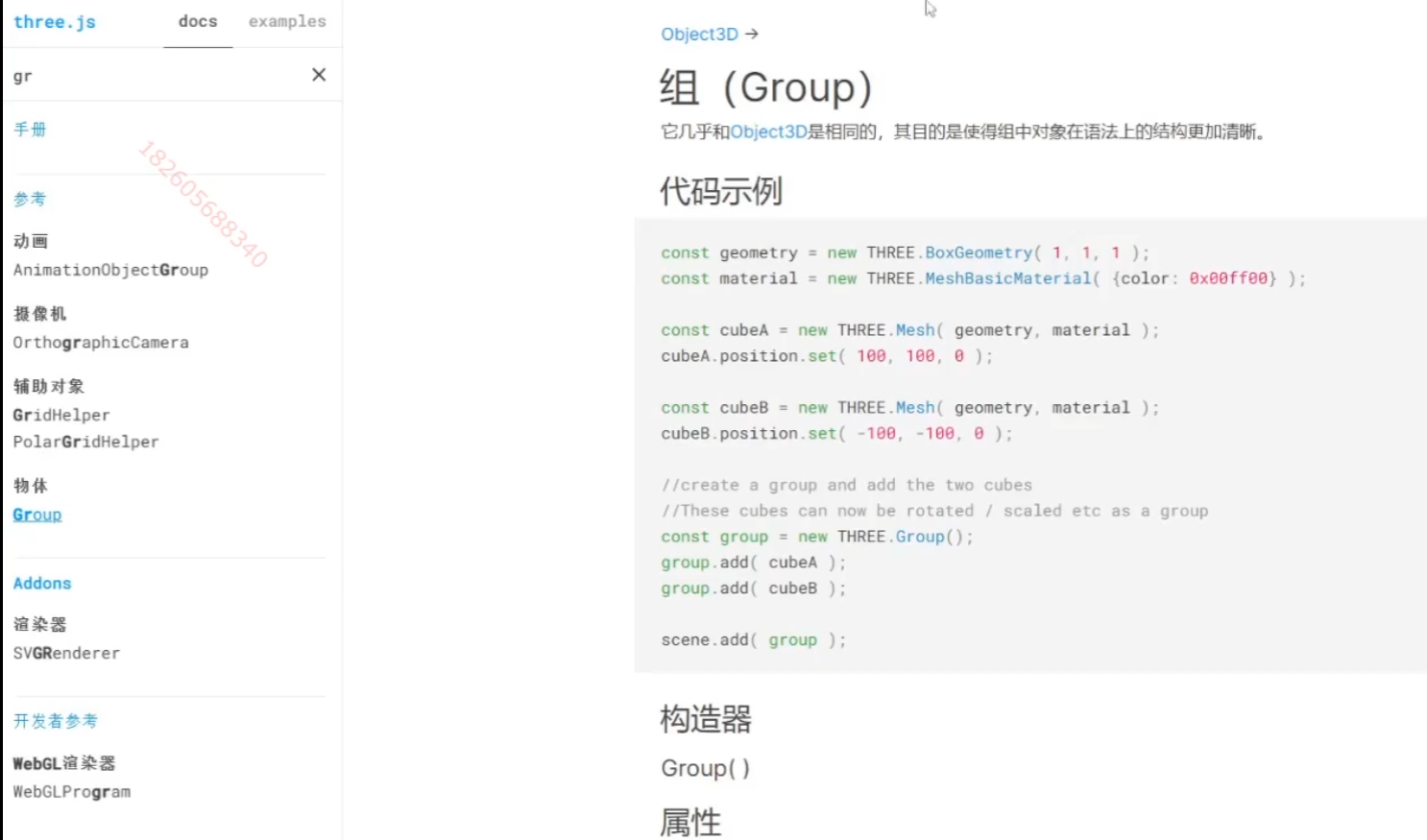Click the 属性 heading
Image resolution: width=1427 pixels, height=840 pixels.
click(690, 823)
